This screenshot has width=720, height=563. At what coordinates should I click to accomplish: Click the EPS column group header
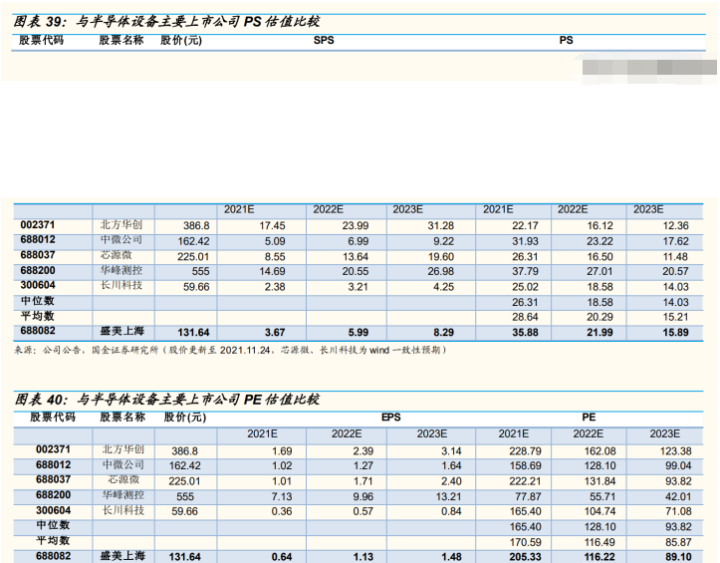391,417
